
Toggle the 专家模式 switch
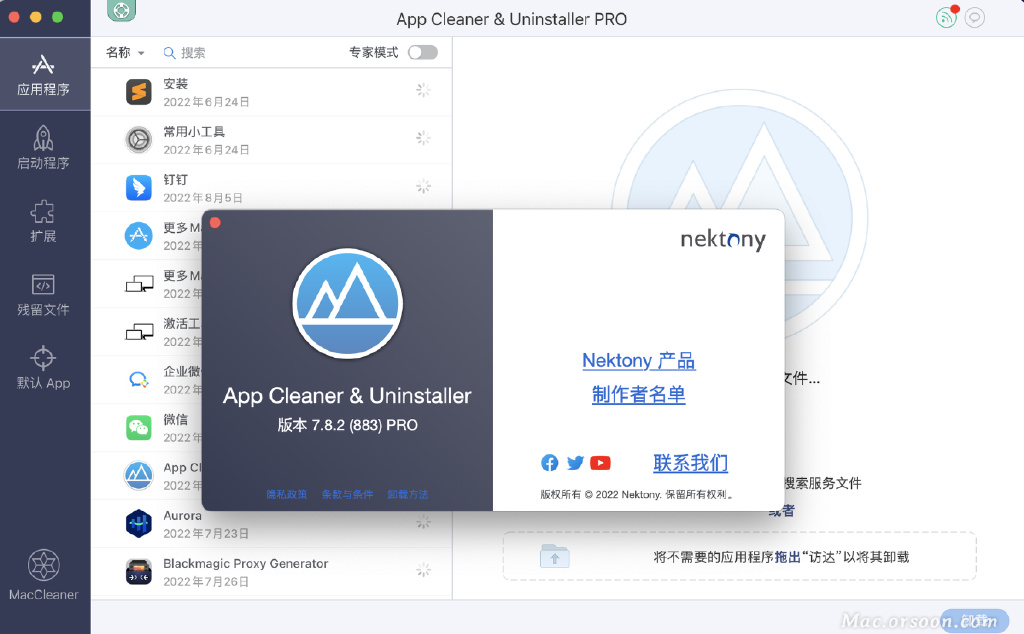tap(423, 52)
